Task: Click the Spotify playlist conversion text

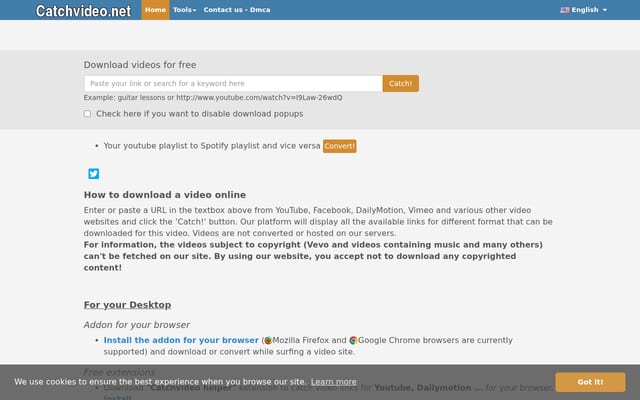Action: click(x=212, y=146)
